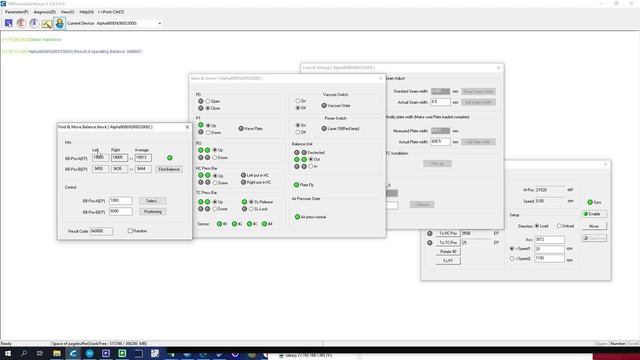This screenshot has width=640, height=360.
Task: Click sensor #4 green indicator
Action: tap(264, 224)
